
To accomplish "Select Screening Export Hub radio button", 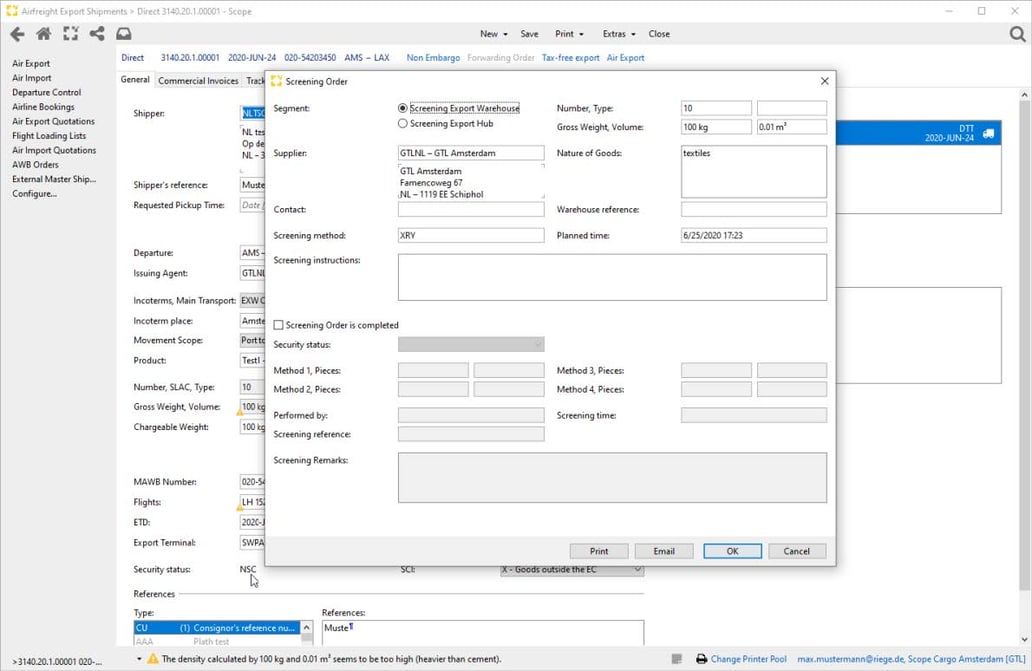I will coord(403,124).
